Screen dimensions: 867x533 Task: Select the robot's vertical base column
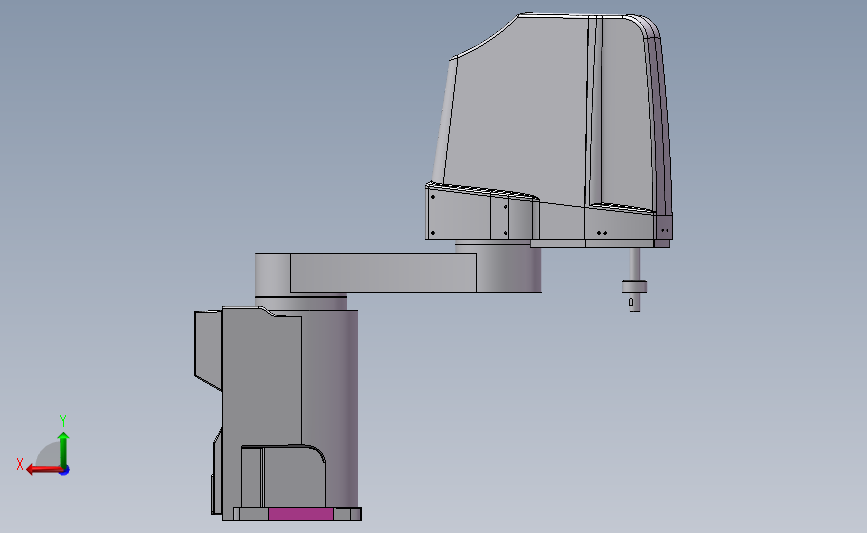[x=330, y=409]
